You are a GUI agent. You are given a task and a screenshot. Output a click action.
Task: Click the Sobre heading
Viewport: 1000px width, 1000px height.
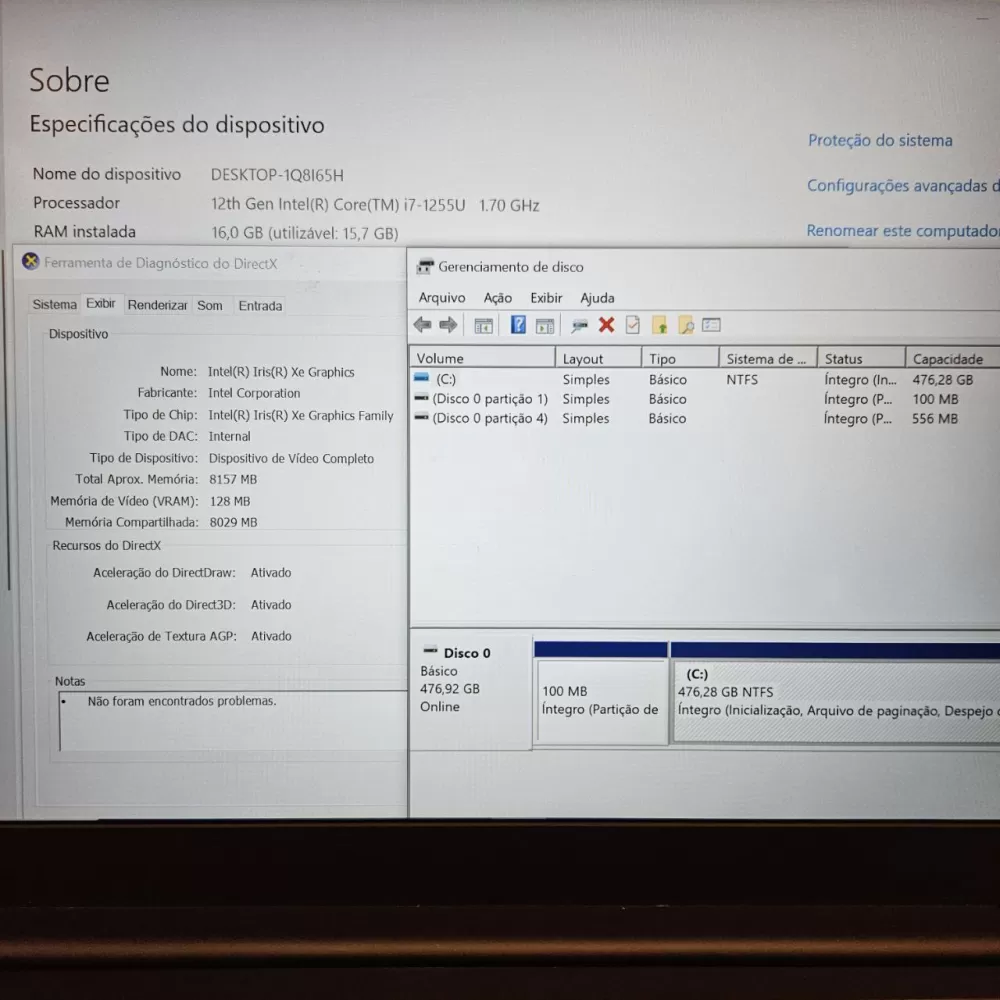point(70,80)
